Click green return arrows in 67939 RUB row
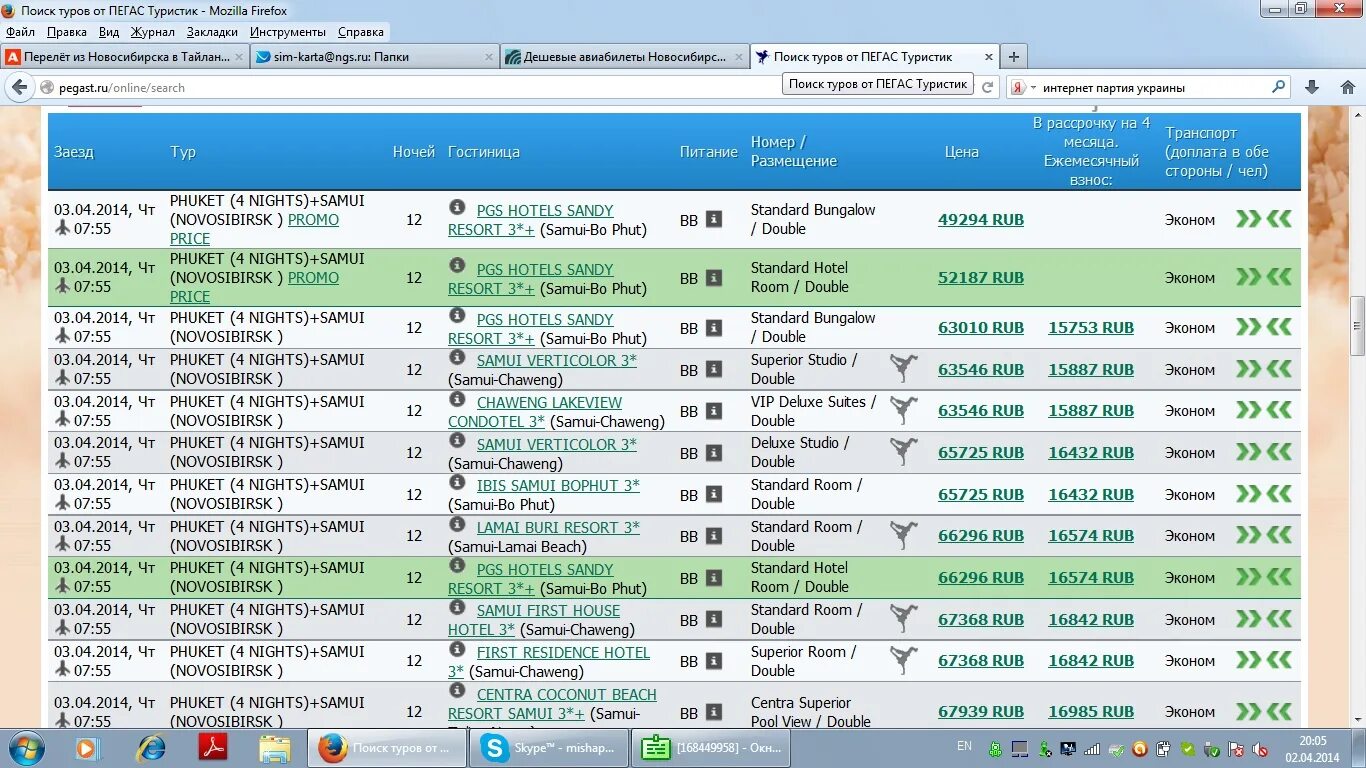Image resolution: width=1366 pixels, height=768 pixels. click(1279, 712)
